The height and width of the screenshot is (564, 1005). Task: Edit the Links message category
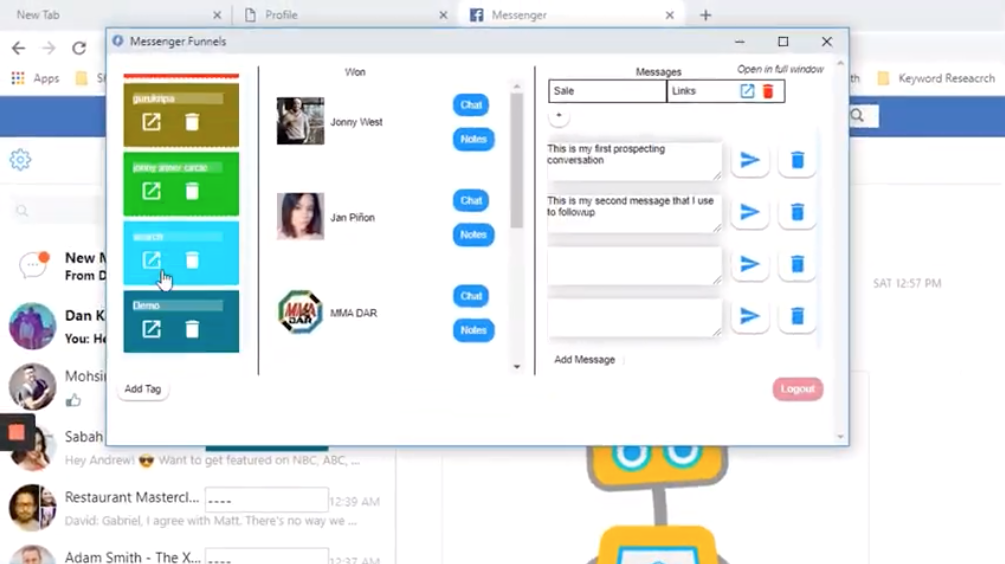pyautogui.click(x=747, y=91)
